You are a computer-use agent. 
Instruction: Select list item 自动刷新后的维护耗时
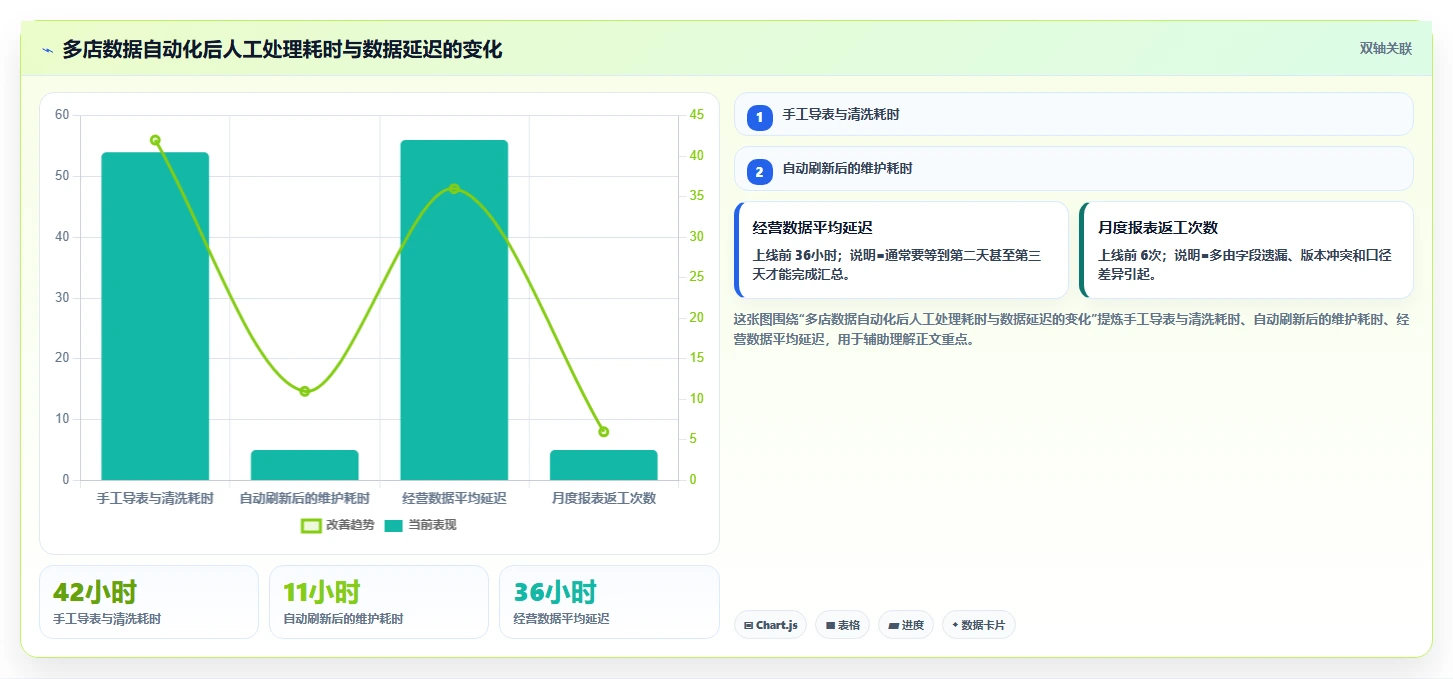(1073, 168)
